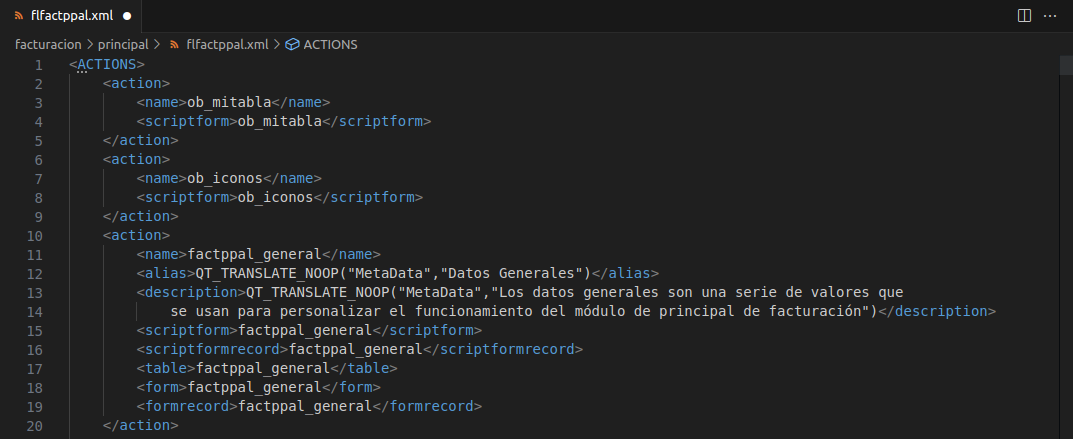This screenshot has width=1073, height=439.
Task: Click factppal_general inside the form tag on line 18
Action: click(x=255, y=387)
